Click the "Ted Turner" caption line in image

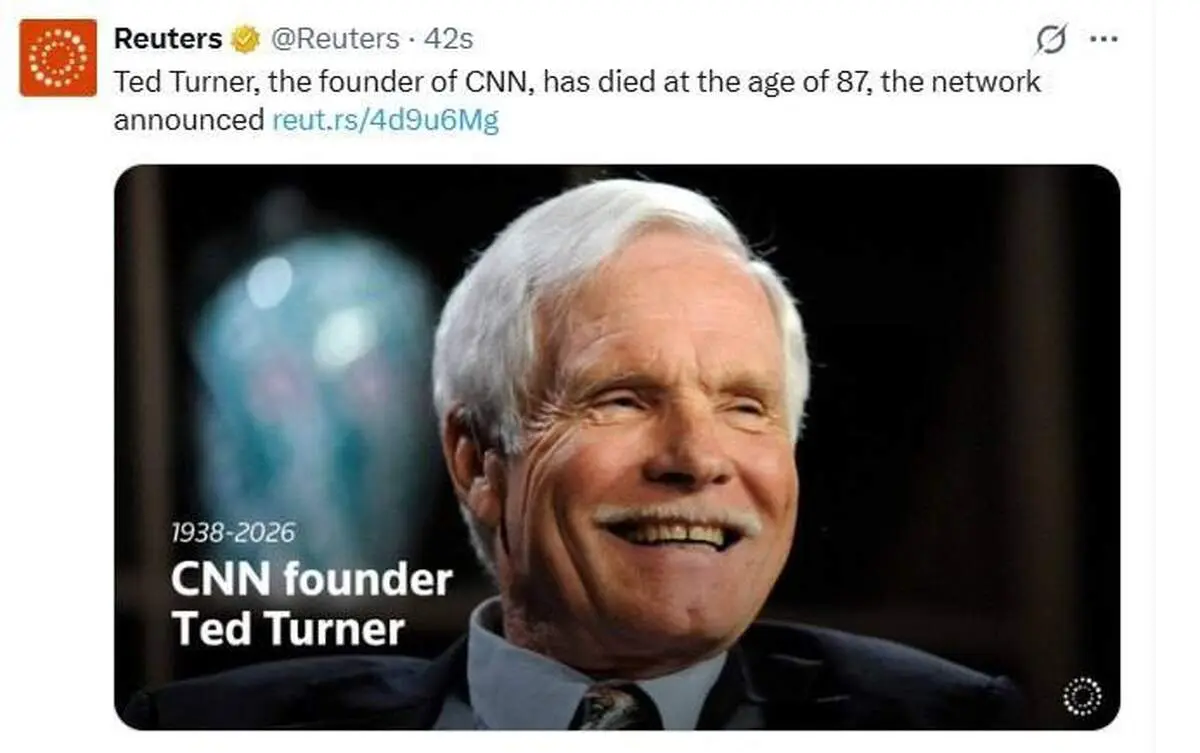pyautogui.click(x=288, y=628)
